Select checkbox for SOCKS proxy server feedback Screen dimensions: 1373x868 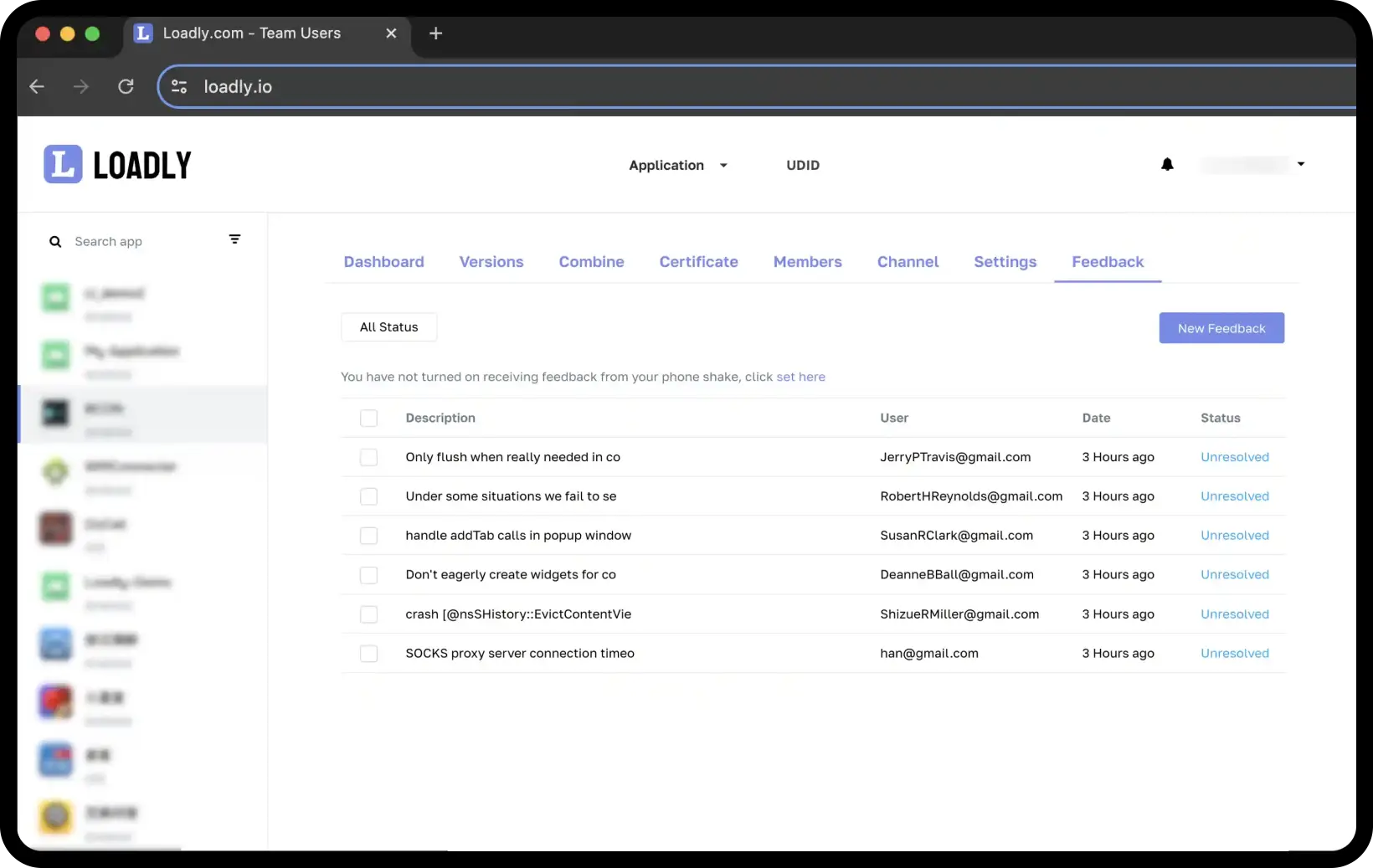click(368, 654)
